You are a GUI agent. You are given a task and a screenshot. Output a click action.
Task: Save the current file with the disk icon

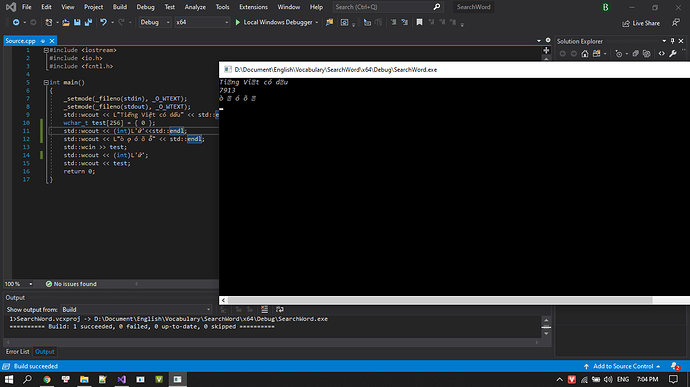coord(77,22)
